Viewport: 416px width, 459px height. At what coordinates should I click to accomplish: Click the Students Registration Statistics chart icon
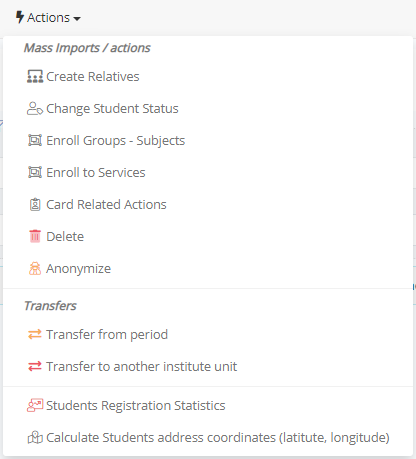[35, 405]
